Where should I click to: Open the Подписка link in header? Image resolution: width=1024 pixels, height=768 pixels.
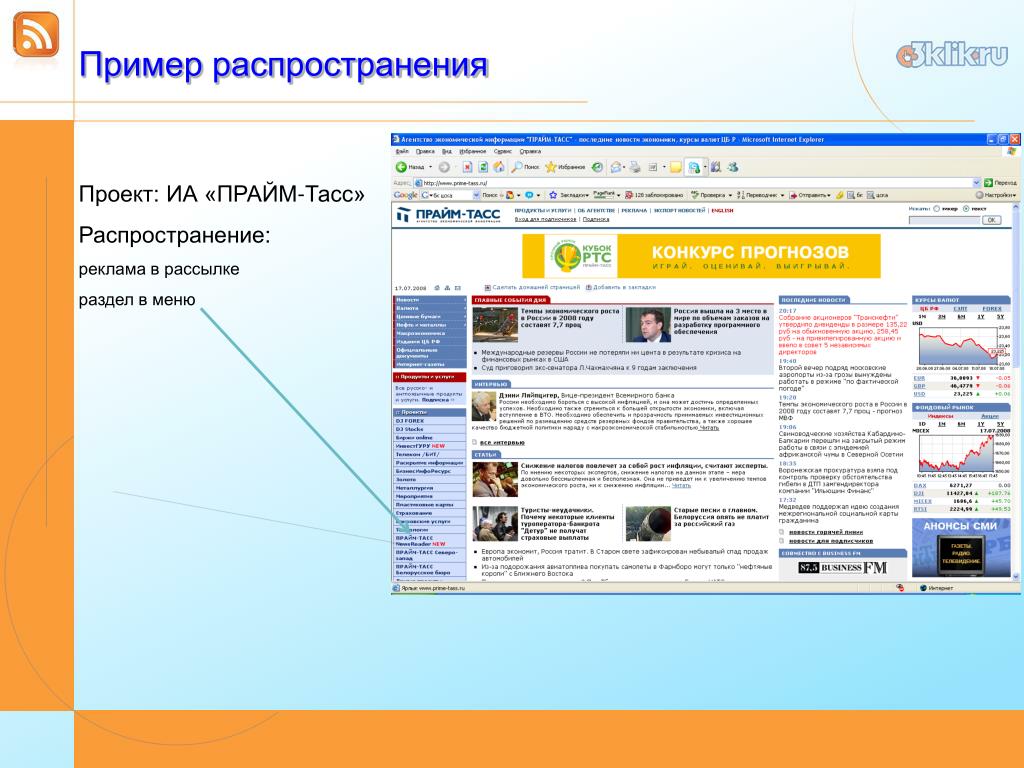(x=596, y=219)
